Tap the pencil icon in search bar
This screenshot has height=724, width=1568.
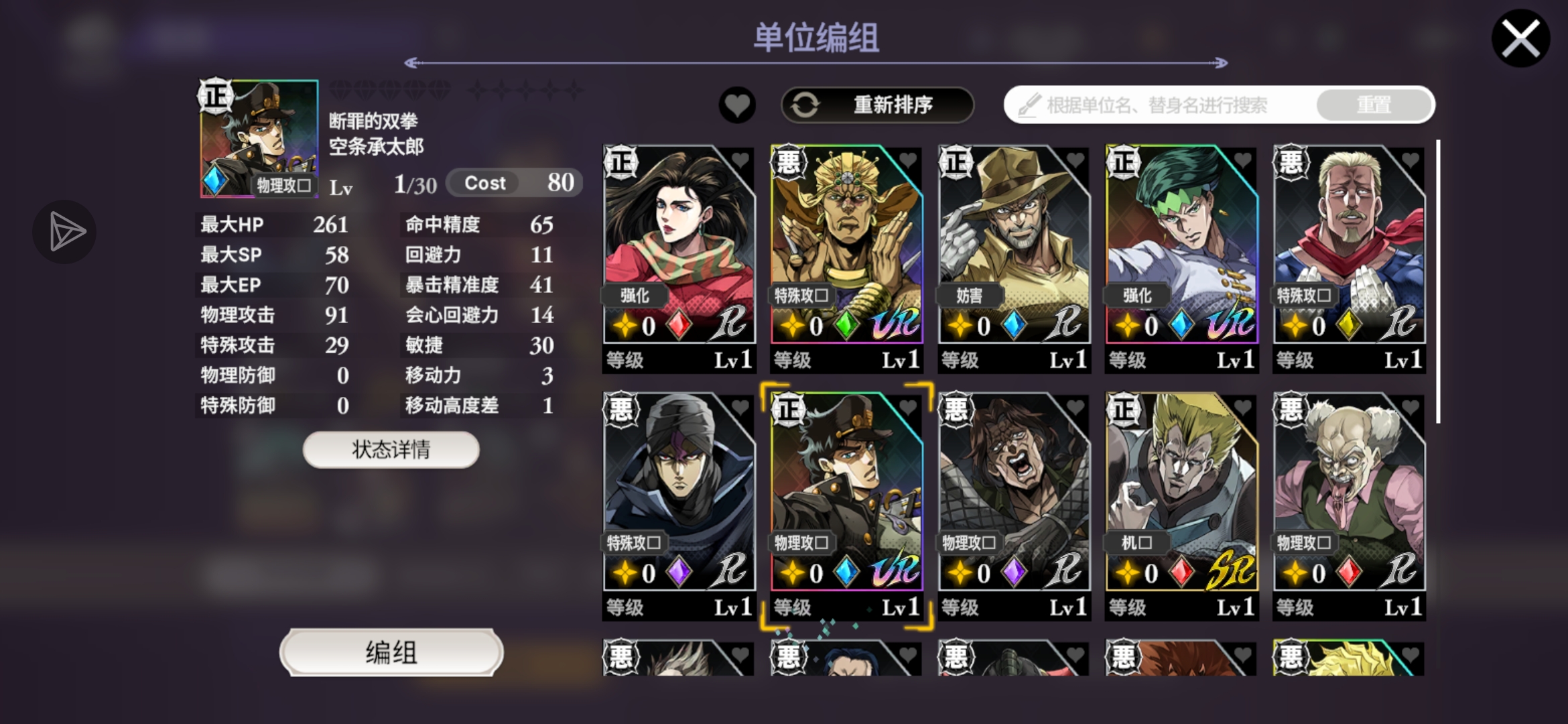1029,105
